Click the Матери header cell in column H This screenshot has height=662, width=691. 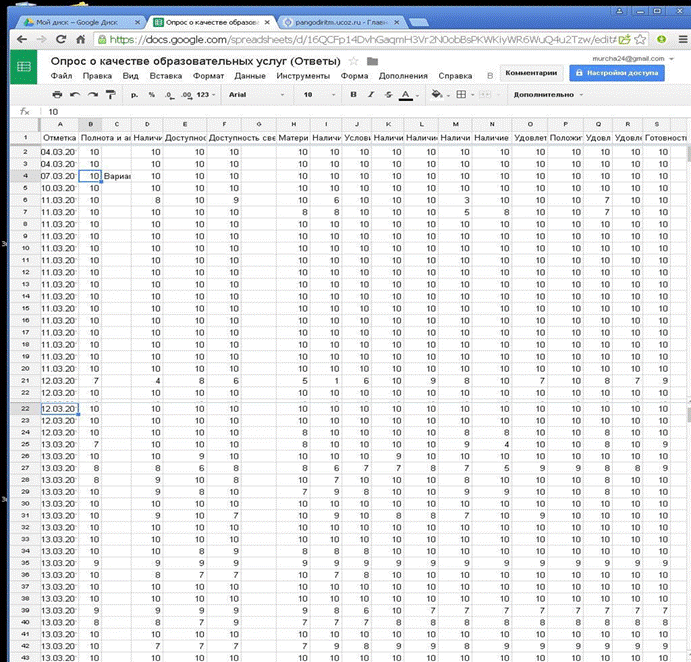[x=293, y=138]
